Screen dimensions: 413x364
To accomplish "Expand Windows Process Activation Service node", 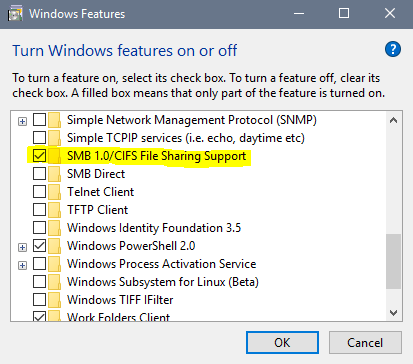I will coord(22,265).
